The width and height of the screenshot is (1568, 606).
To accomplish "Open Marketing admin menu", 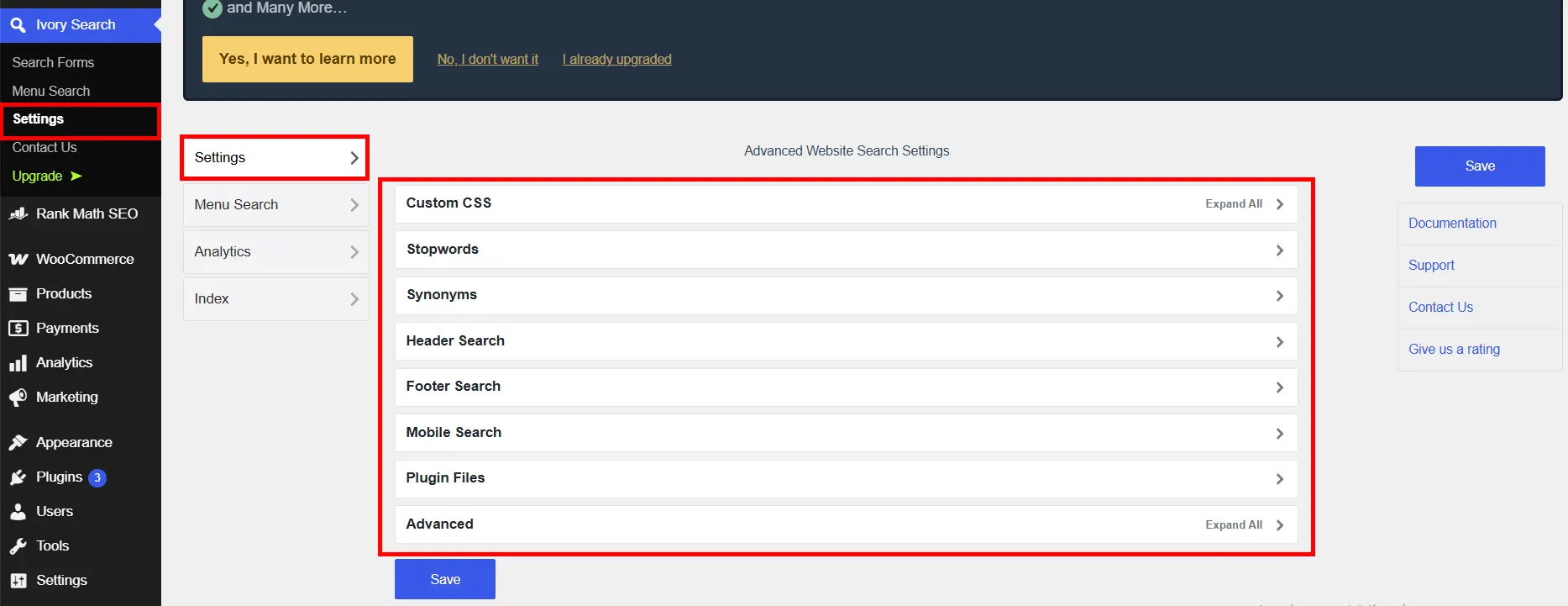I will tap(81, 398).
